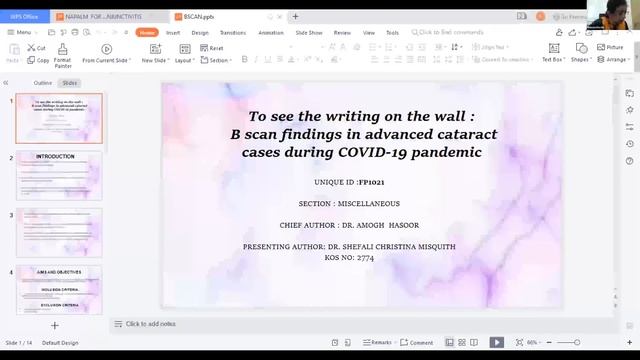The width and height of the screenshot is (640, 360).
Task: Click the Copy tool
Action: [38, 60]
